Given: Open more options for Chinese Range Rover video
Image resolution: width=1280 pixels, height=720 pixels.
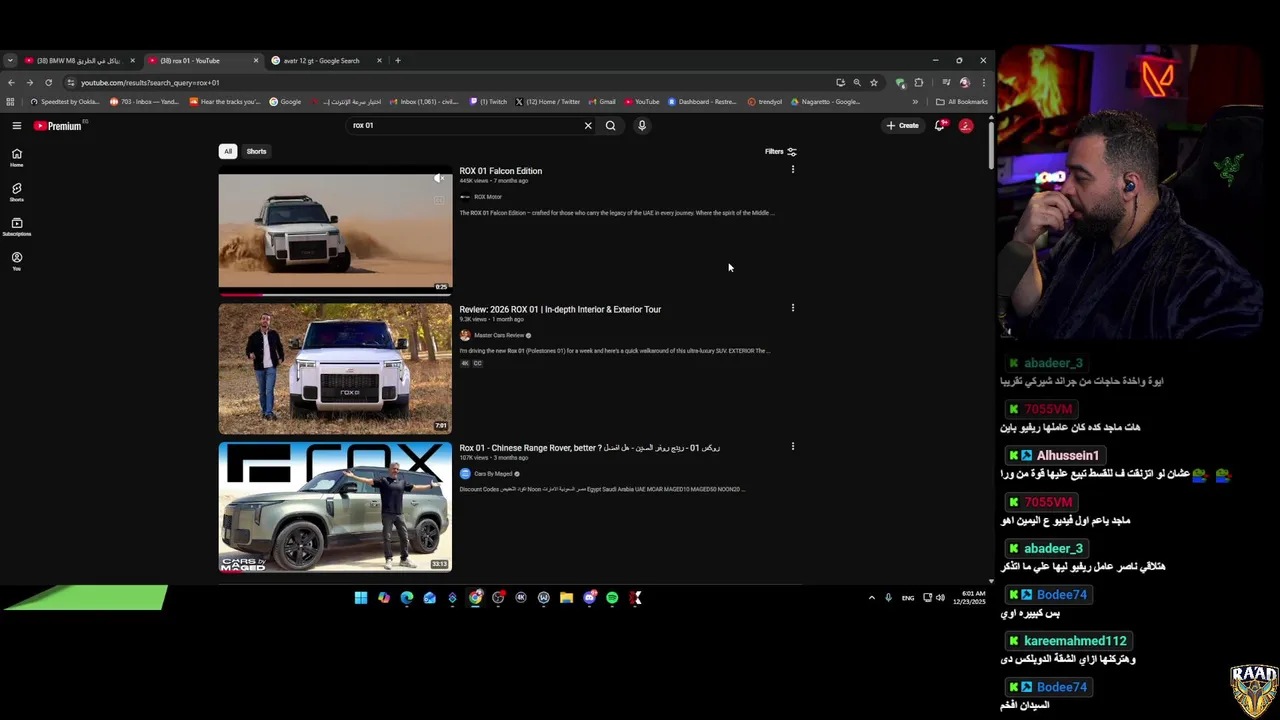Looking at the screenshot, I should click(x=793, y=447).
